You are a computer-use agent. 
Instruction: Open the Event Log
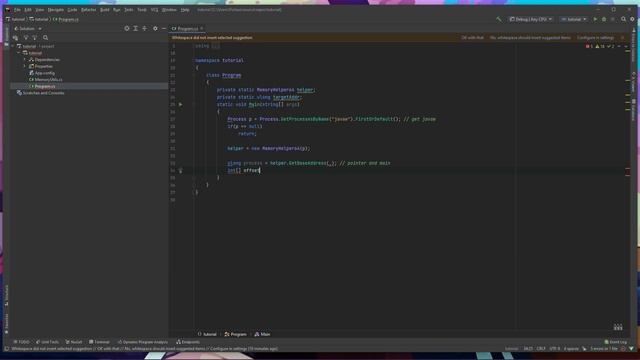click(x=616, y=342)
